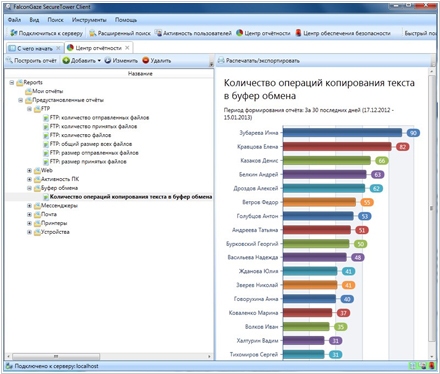Open the Добавить dropdown arrow
Screen dimensions: 440x374
pos(99,61)
